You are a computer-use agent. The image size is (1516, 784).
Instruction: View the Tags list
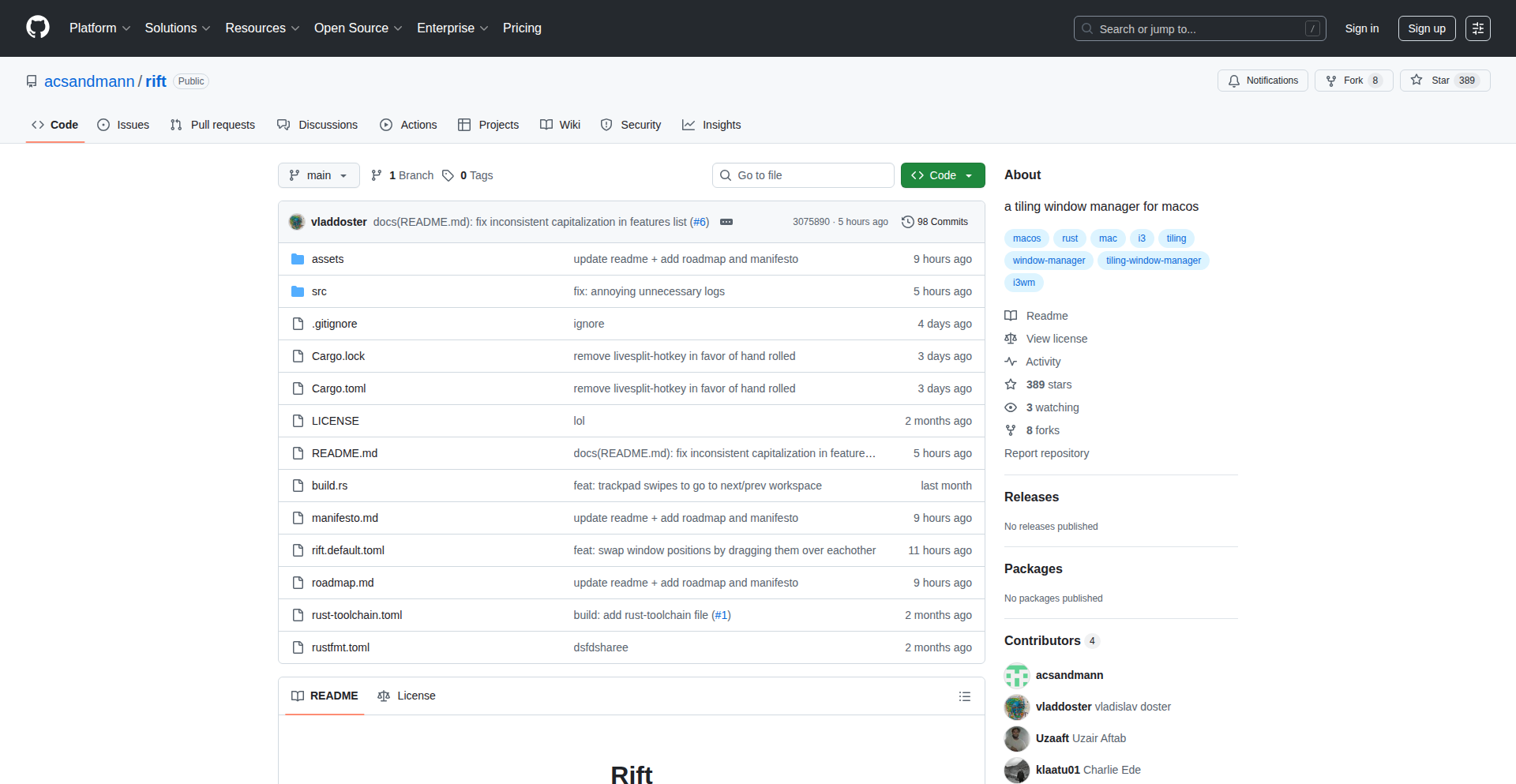467,175
